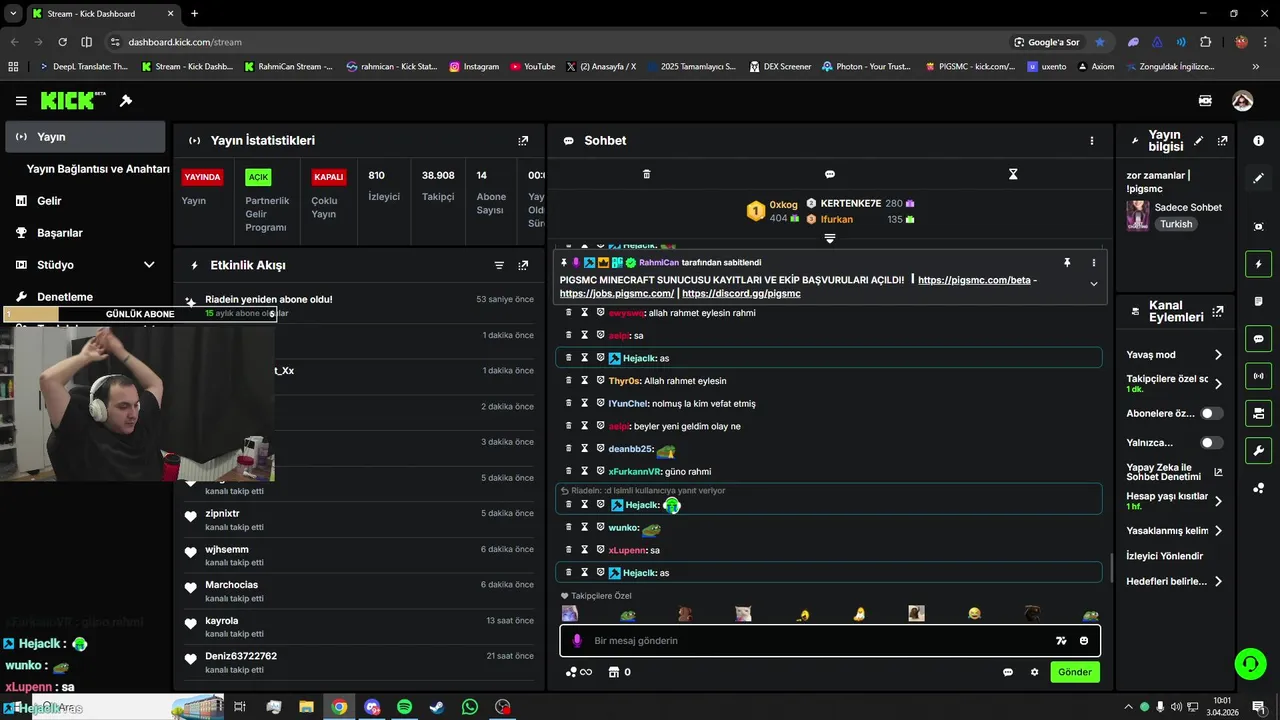The width and height of the screenshot is (1280, 720).
Task: Click the hourglass icon below Sohbet header
Action: pyautogui.click(x=1013, y=174)
